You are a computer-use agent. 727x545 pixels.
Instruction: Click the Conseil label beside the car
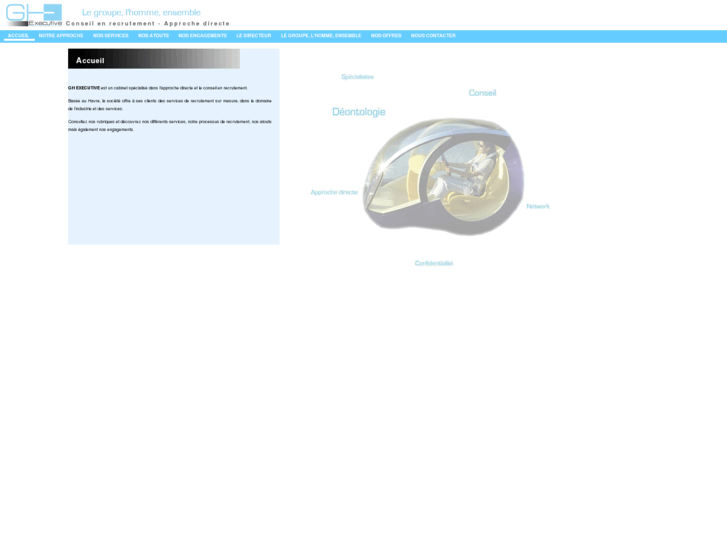[x=482, y=93]
